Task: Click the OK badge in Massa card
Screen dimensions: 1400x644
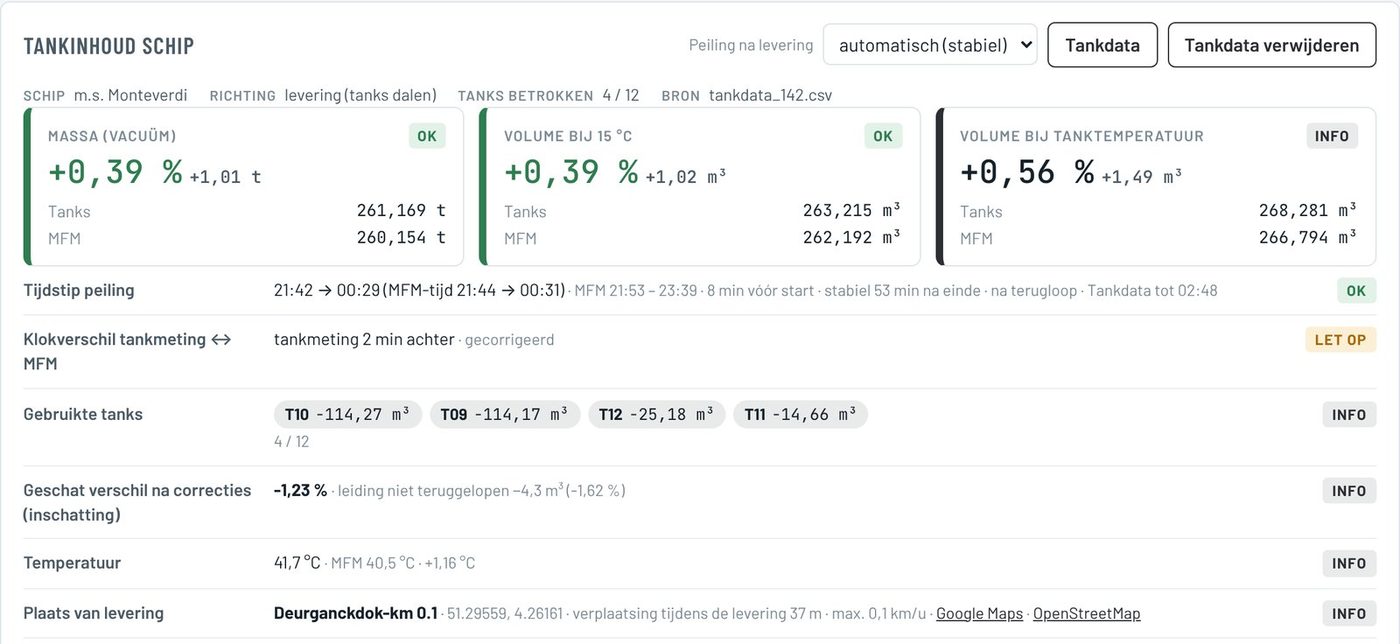Action: pyautogui.click(x=427, y=136)
